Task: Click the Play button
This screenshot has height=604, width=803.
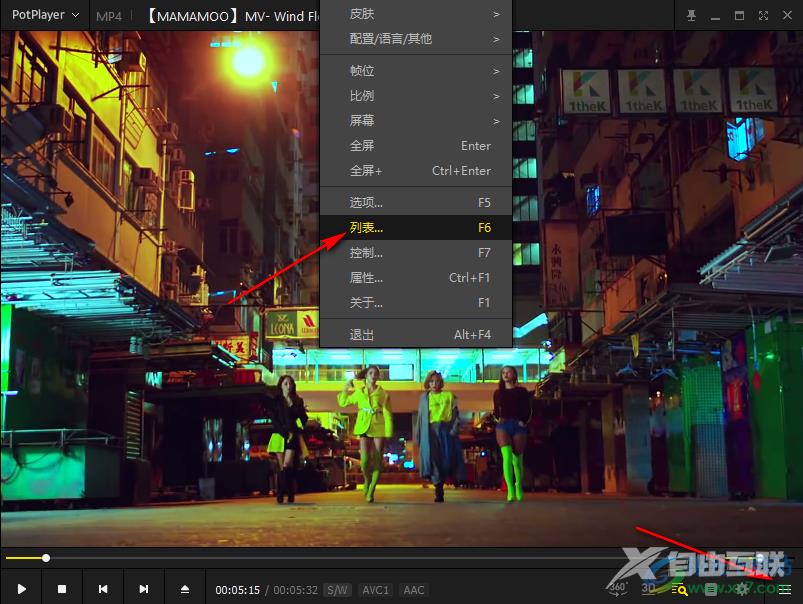Action: tap(22, 589)
